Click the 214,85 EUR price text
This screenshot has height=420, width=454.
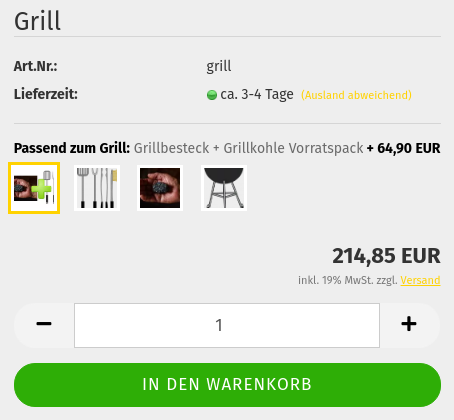386,256
